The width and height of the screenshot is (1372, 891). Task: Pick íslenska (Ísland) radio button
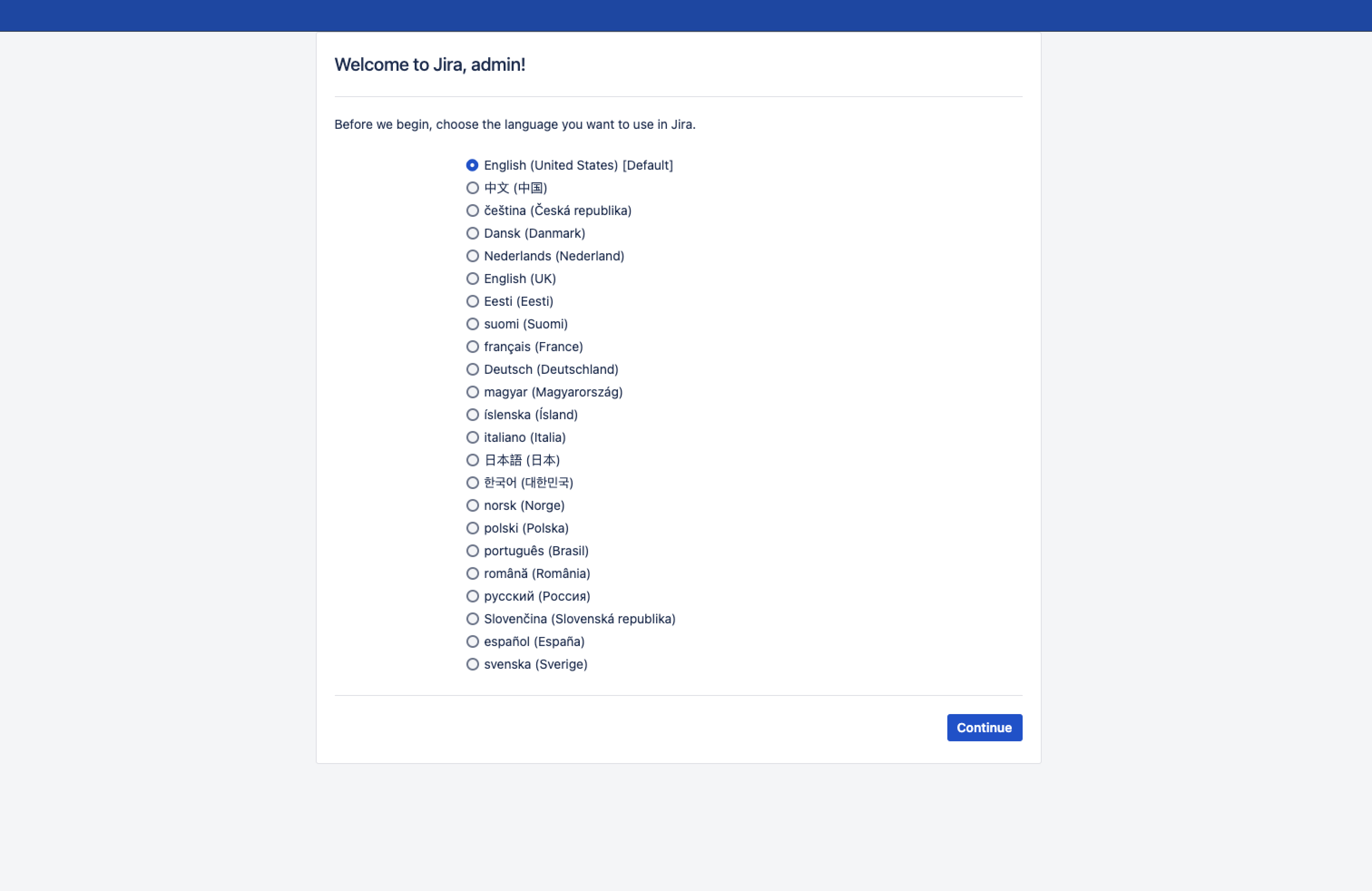[472, 415]
